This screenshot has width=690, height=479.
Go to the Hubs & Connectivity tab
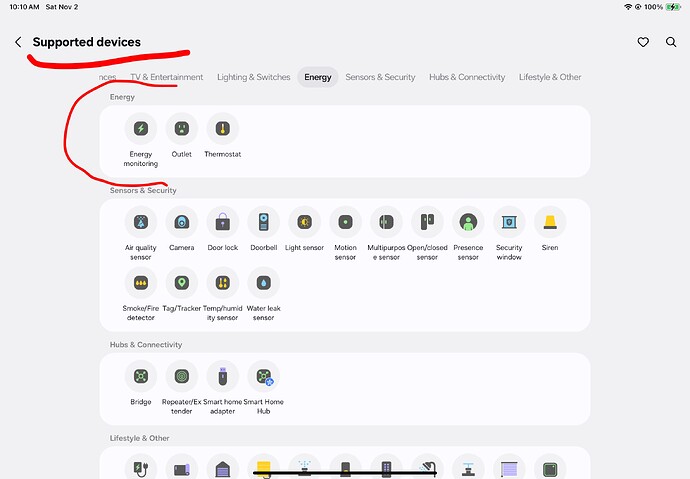pos(467,77)
